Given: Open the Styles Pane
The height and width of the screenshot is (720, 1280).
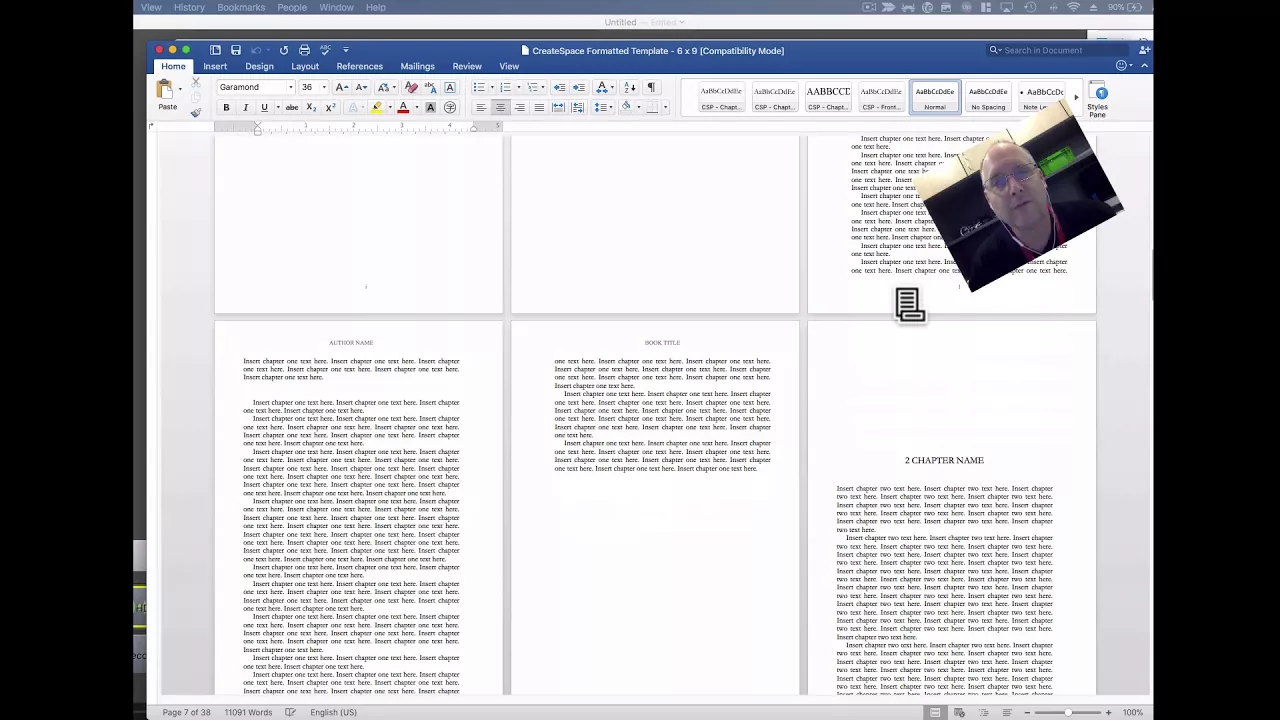Looking at the screenshot, I should coord(1097,100).
